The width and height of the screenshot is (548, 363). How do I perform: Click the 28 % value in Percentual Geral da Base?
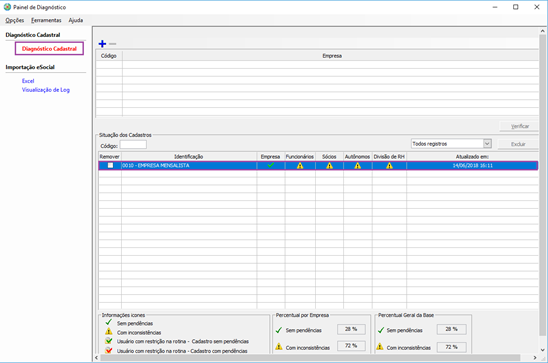452,329
